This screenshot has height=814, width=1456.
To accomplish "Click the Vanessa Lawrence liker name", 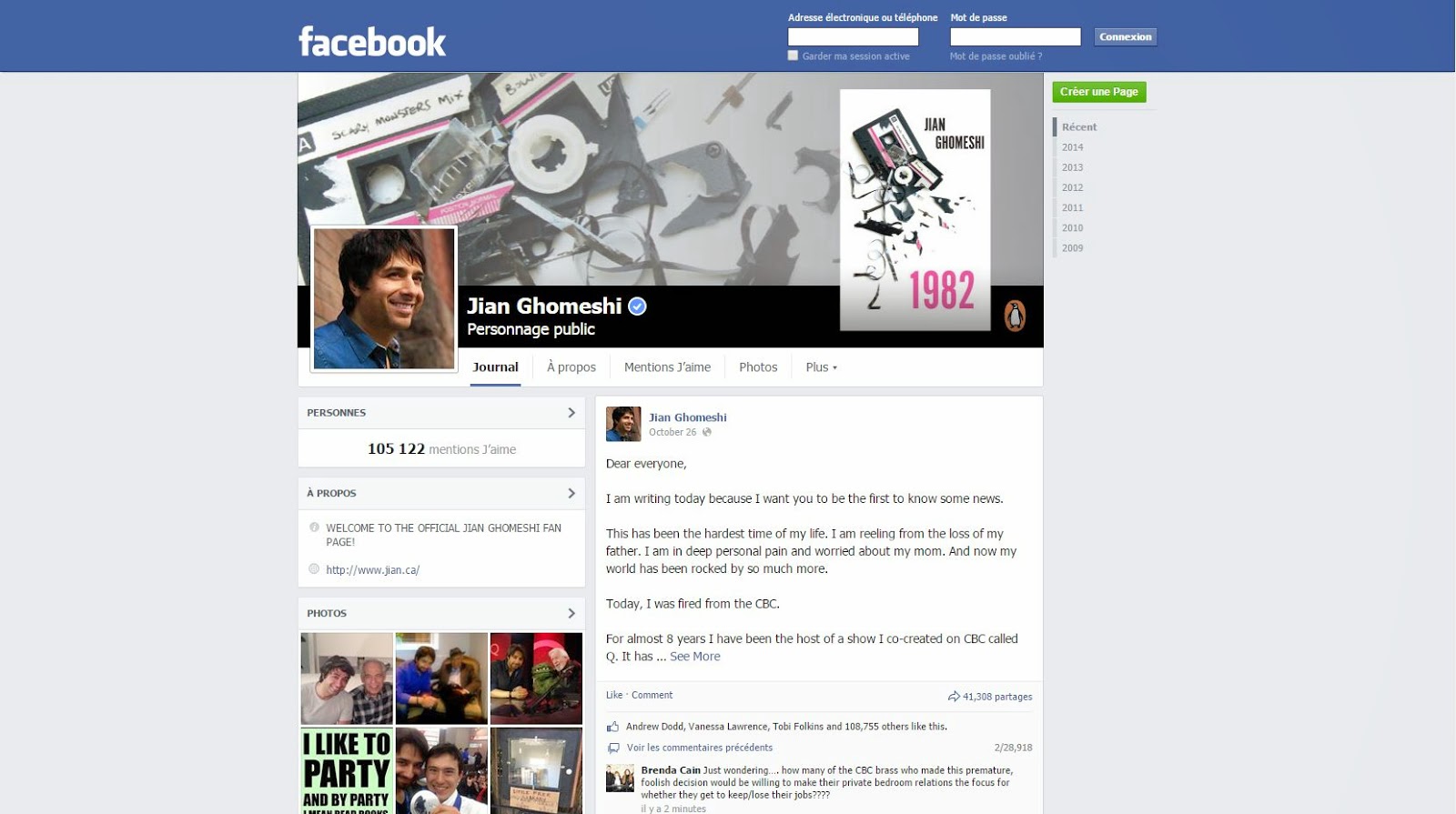I will (727, 727).
